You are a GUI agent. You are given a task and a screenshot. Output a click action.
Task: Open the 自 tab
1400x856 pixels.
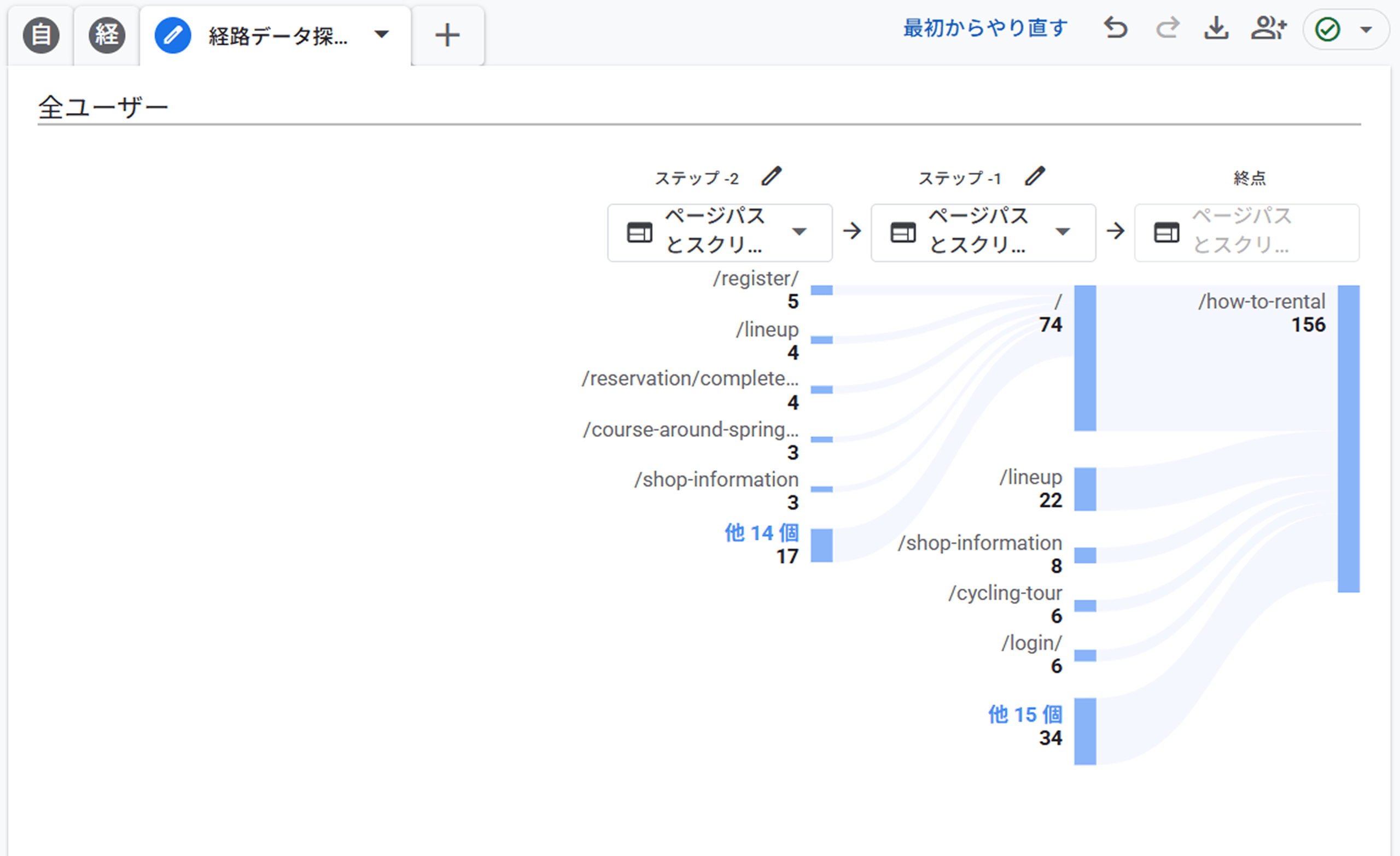41,35
